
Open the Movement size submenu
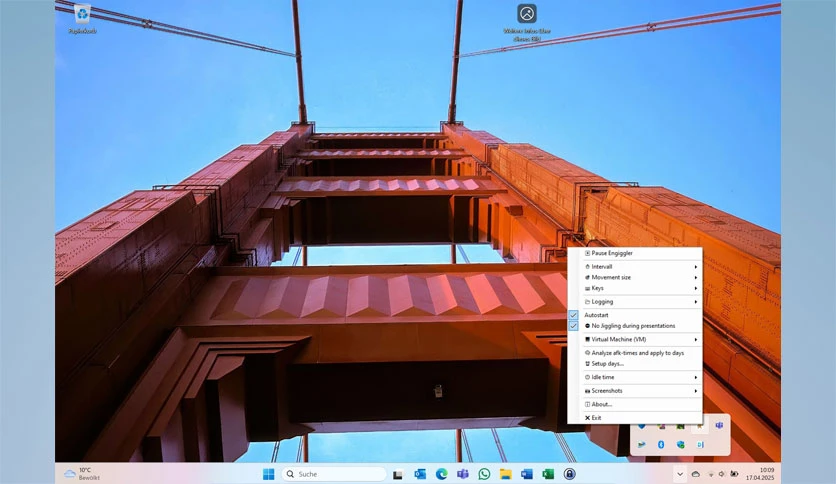pyautogui.click(x=634, y=277)
